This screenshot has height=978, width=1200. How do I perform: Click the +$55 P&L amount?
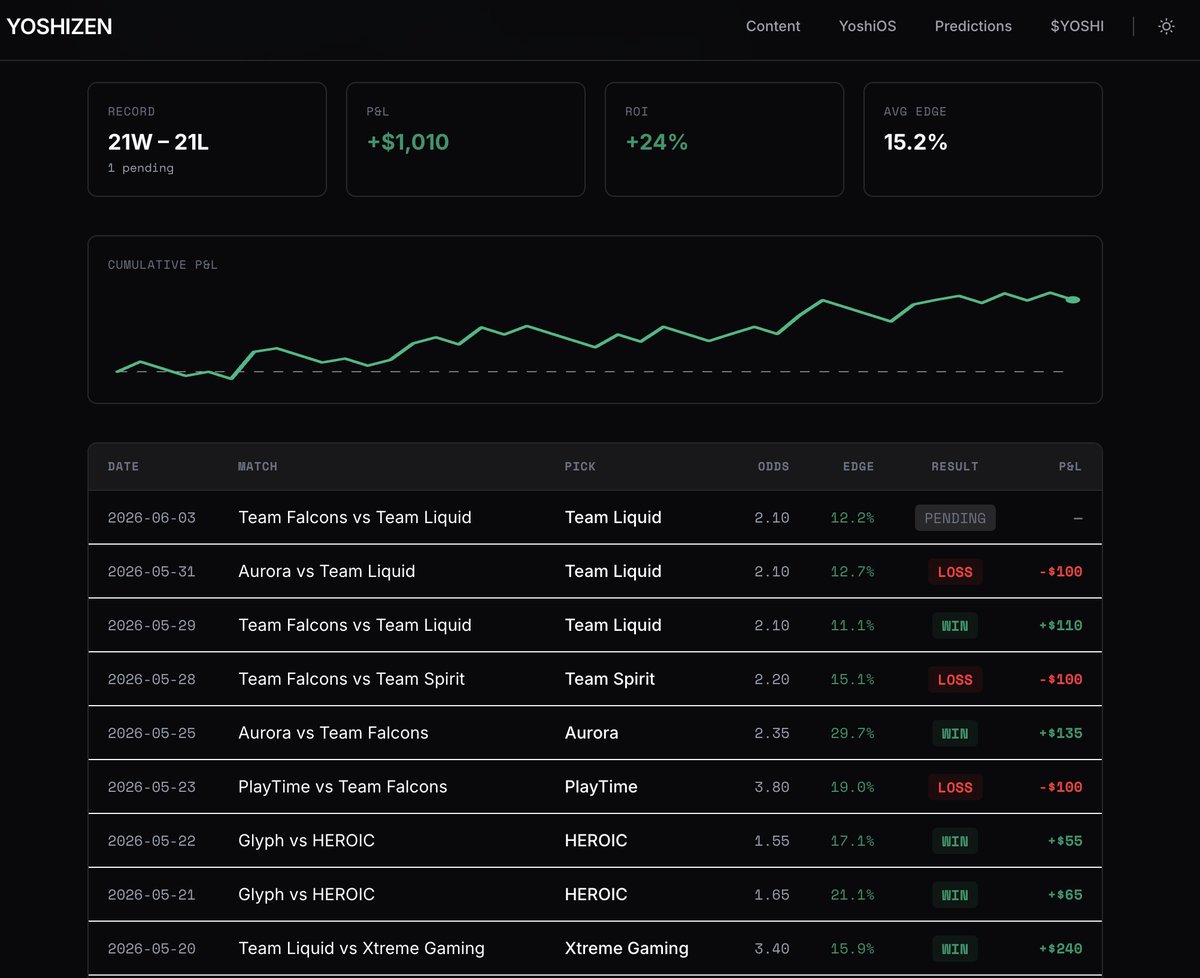pos(1065,842)
